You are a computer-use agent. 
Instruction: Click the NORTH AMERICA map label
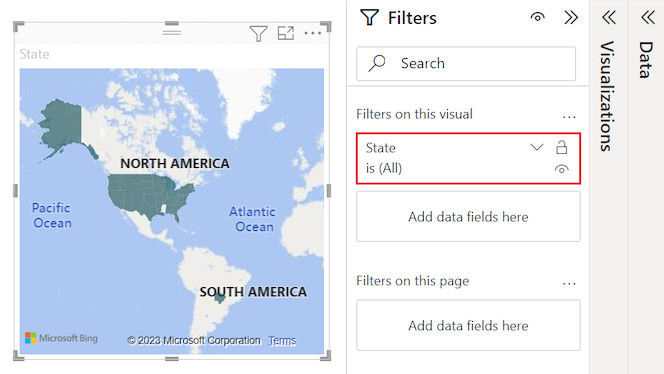pos(175,163)
